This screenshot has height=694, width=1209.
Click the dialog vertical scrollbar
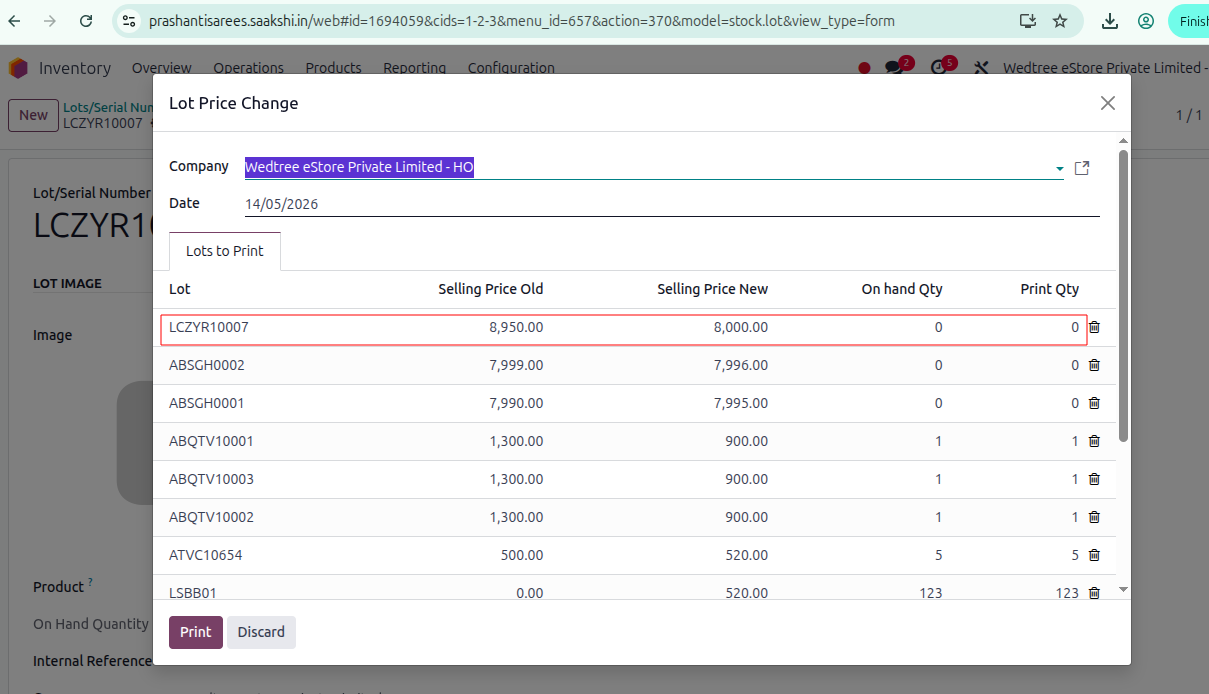click(1123, 295)
